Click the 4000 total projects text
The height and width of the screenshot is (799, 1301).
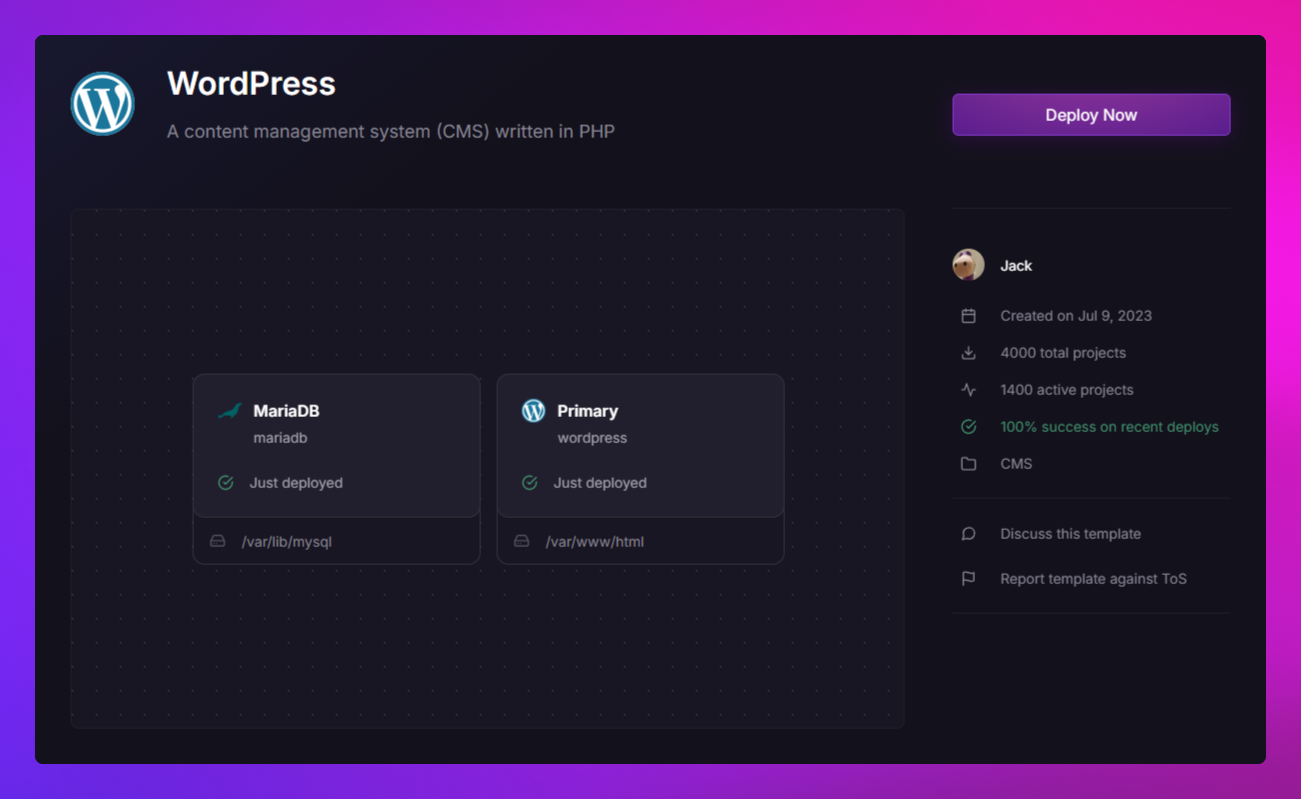[1063, 353]
